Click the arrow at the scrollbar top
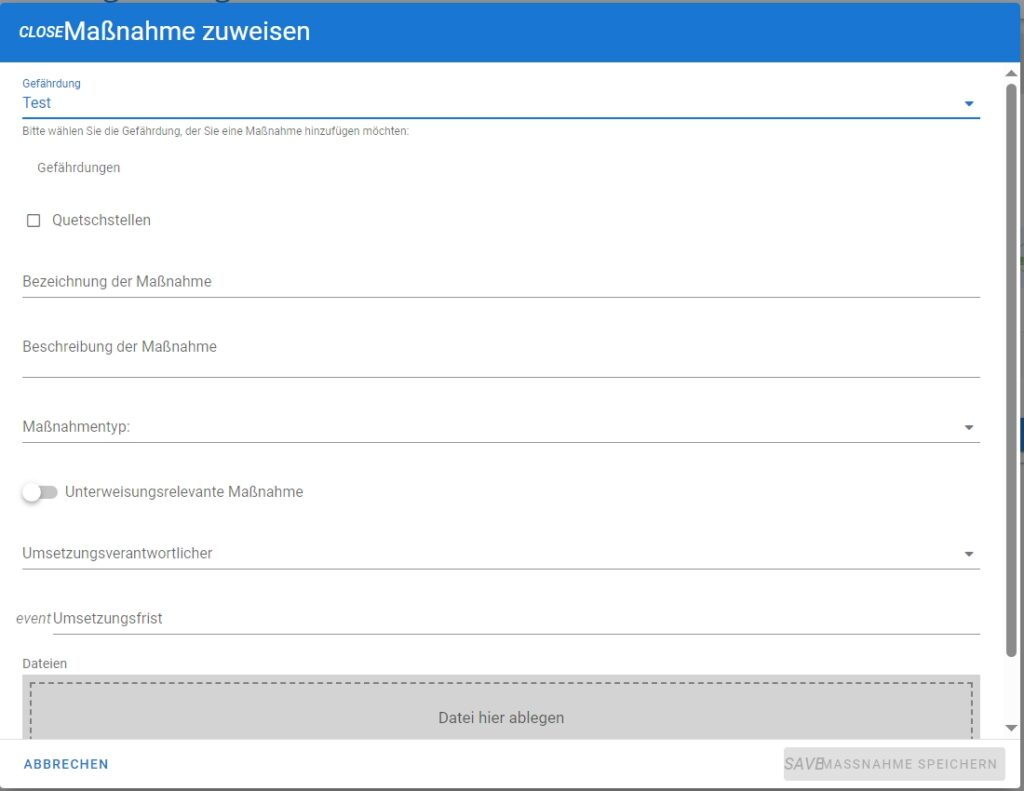Screen dimensions: 1024x791 coord(1011,73)
